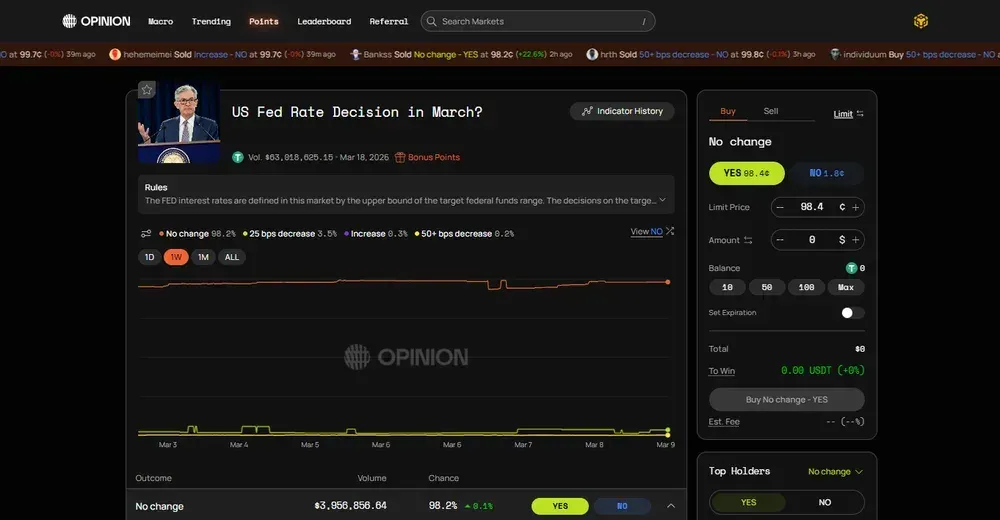This screenshot has width=1000, height=520.
Task: Expand the Rules text chevron
Action: (662, 200)
